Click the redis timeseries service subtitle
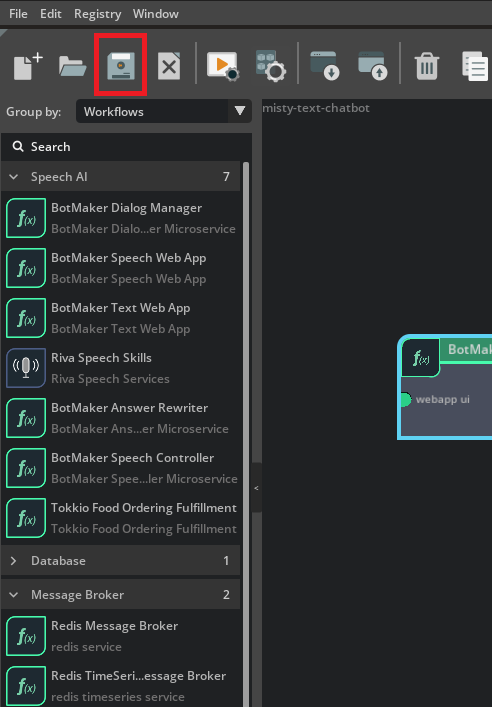This screenshot has height=707, width=492. [118, 697]
